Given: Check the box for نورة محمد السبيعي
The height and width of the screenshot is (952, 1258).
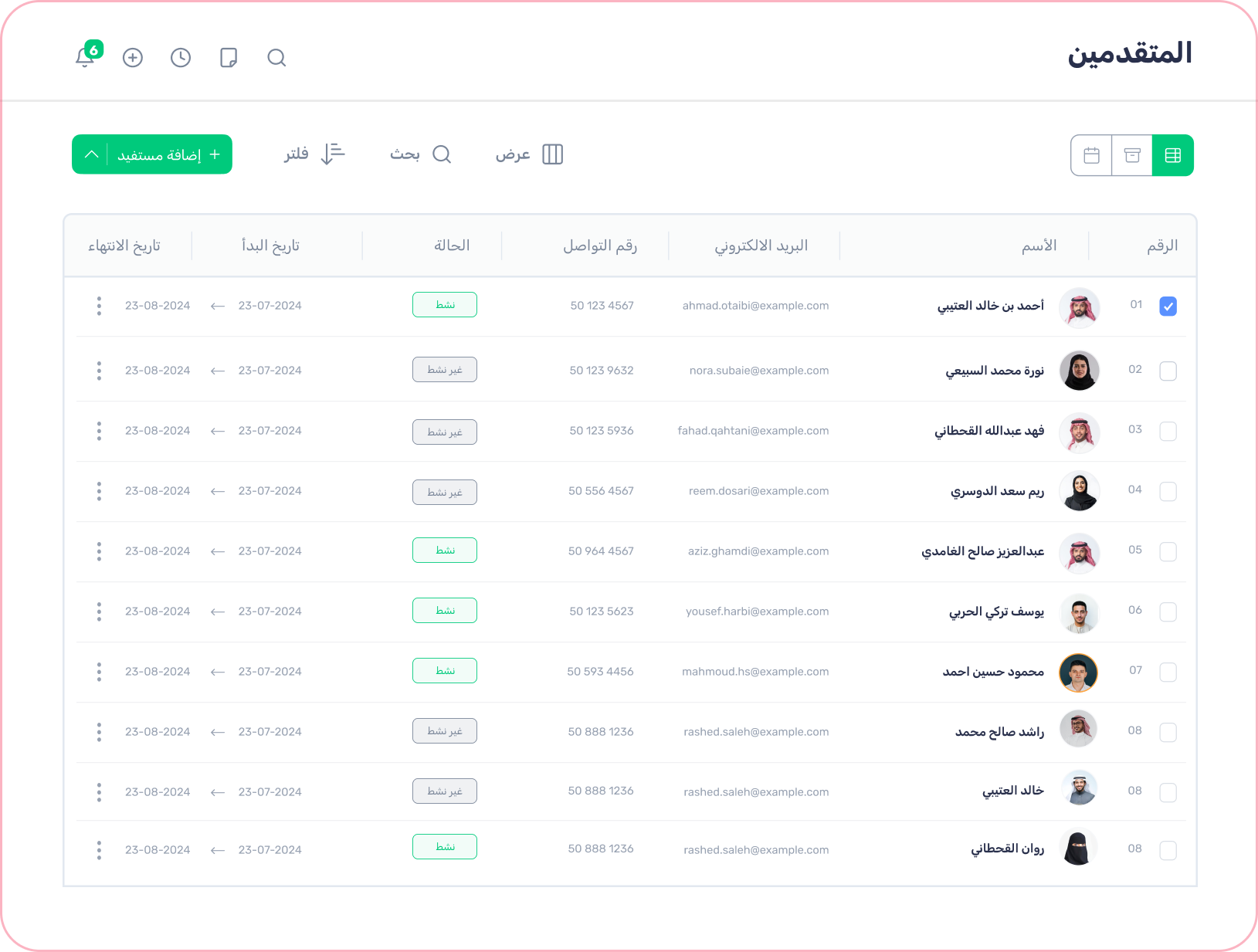Looking at the screenshot, I should click(1168, 371).
